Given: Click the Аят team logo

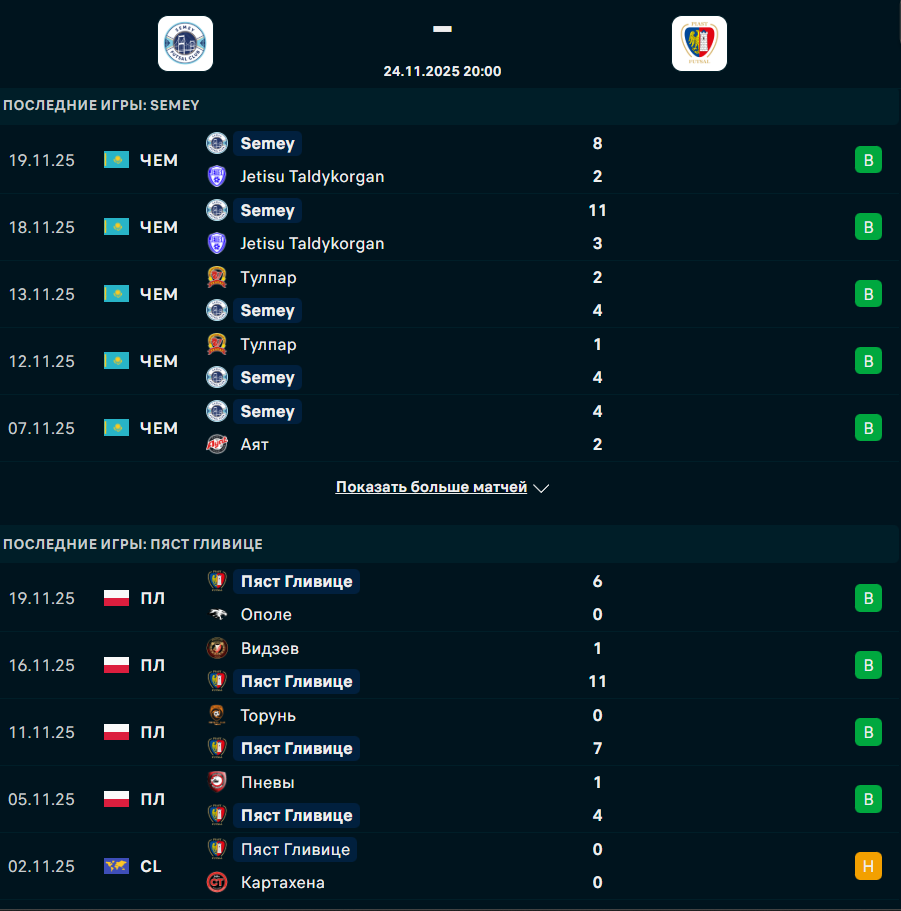Looking at the screenshot, I should (217, 444).
